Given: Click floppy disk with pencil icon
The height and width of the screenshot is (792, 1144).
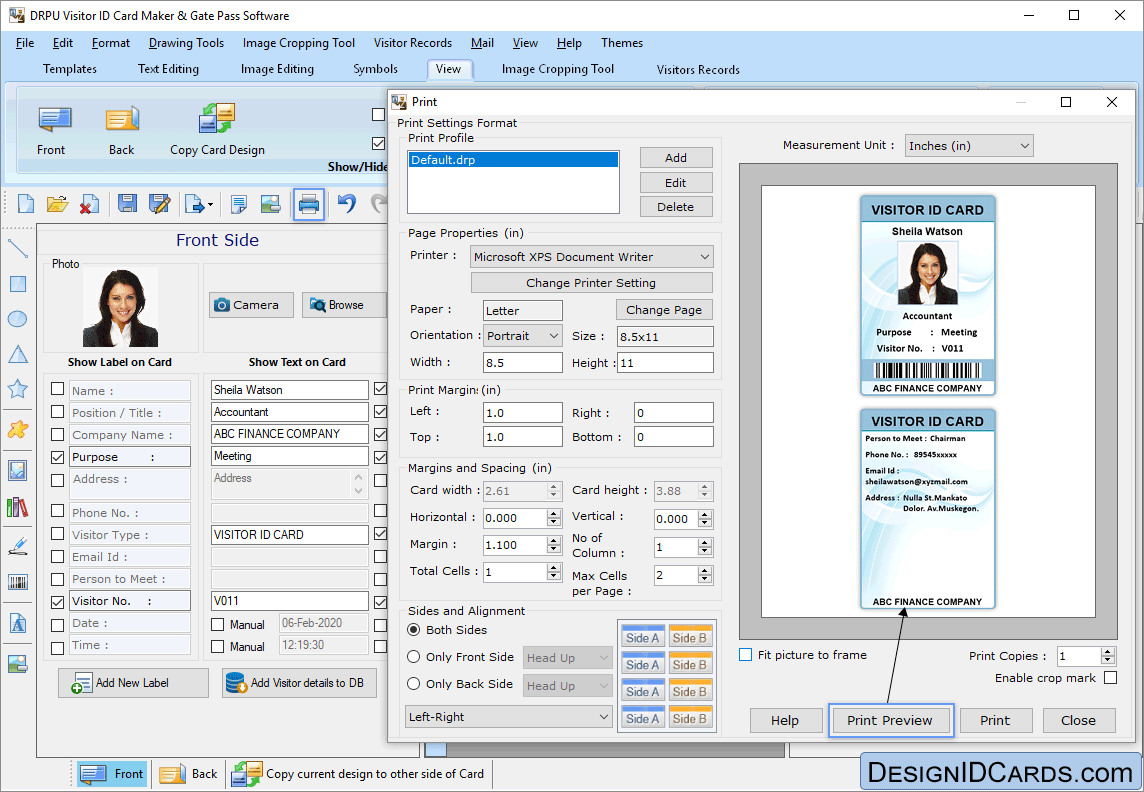Looking at the screenshot, I should point(159,203).
